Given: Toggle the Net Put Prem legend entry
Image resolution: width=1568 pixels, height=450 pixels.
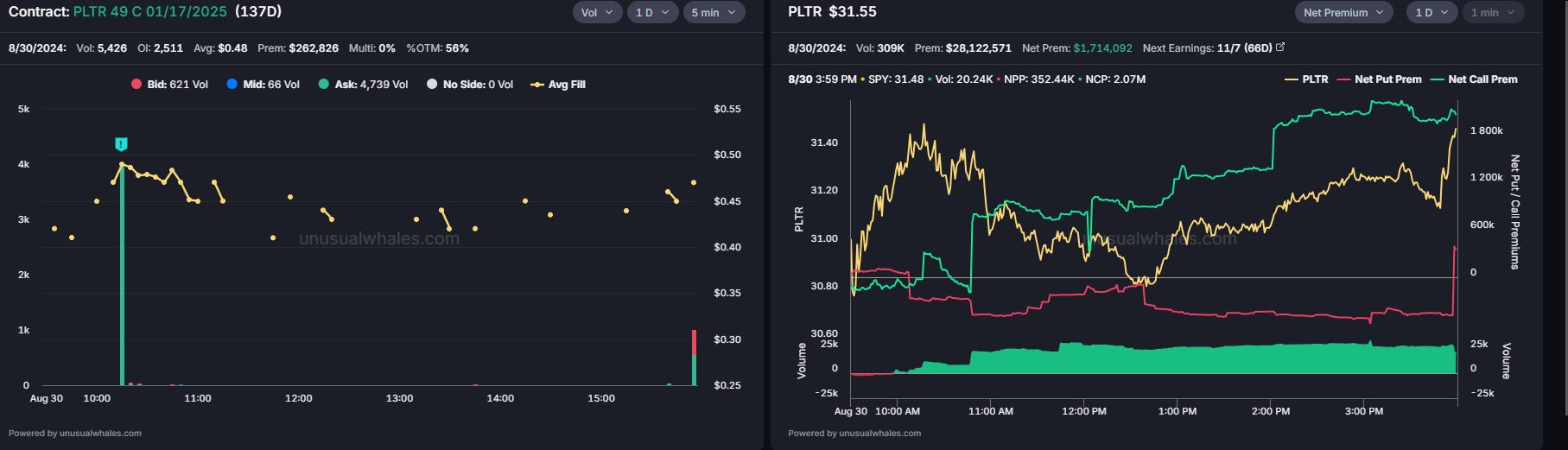Looking at the screenshot, I should tap(1380, 79).
